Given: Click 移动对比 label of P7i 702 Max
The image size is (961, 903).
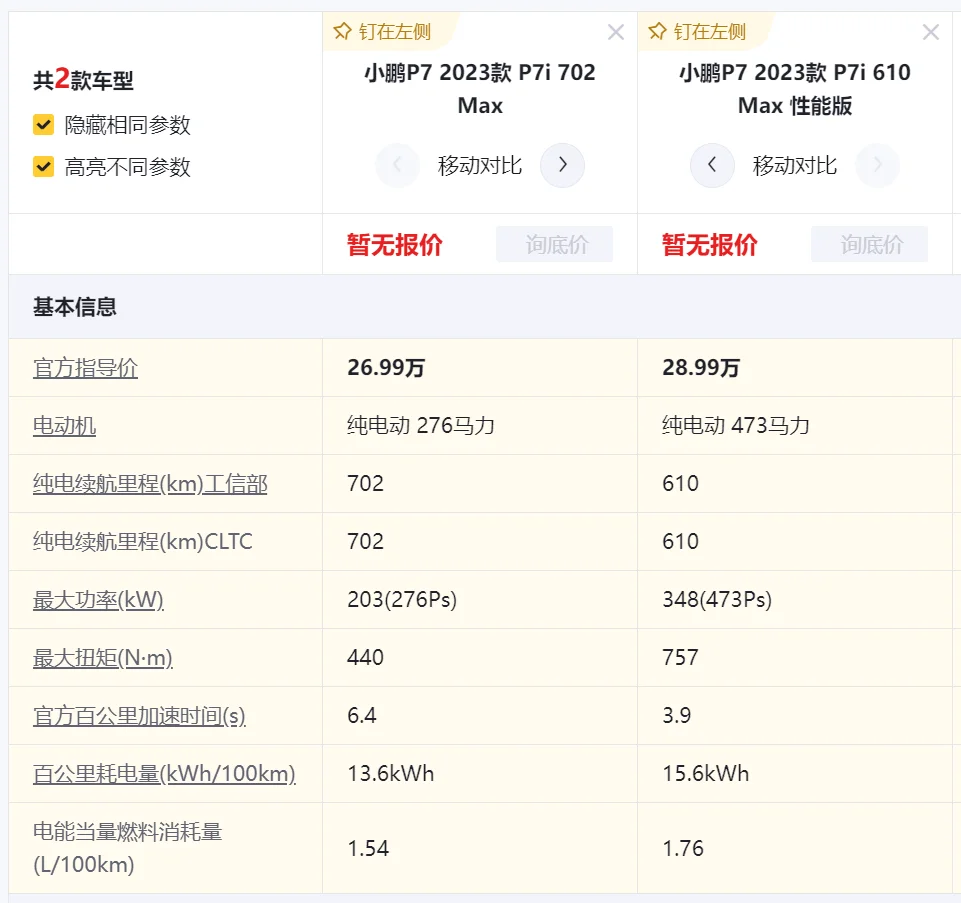Looking at the screenshot, I should tap(480, 166).
